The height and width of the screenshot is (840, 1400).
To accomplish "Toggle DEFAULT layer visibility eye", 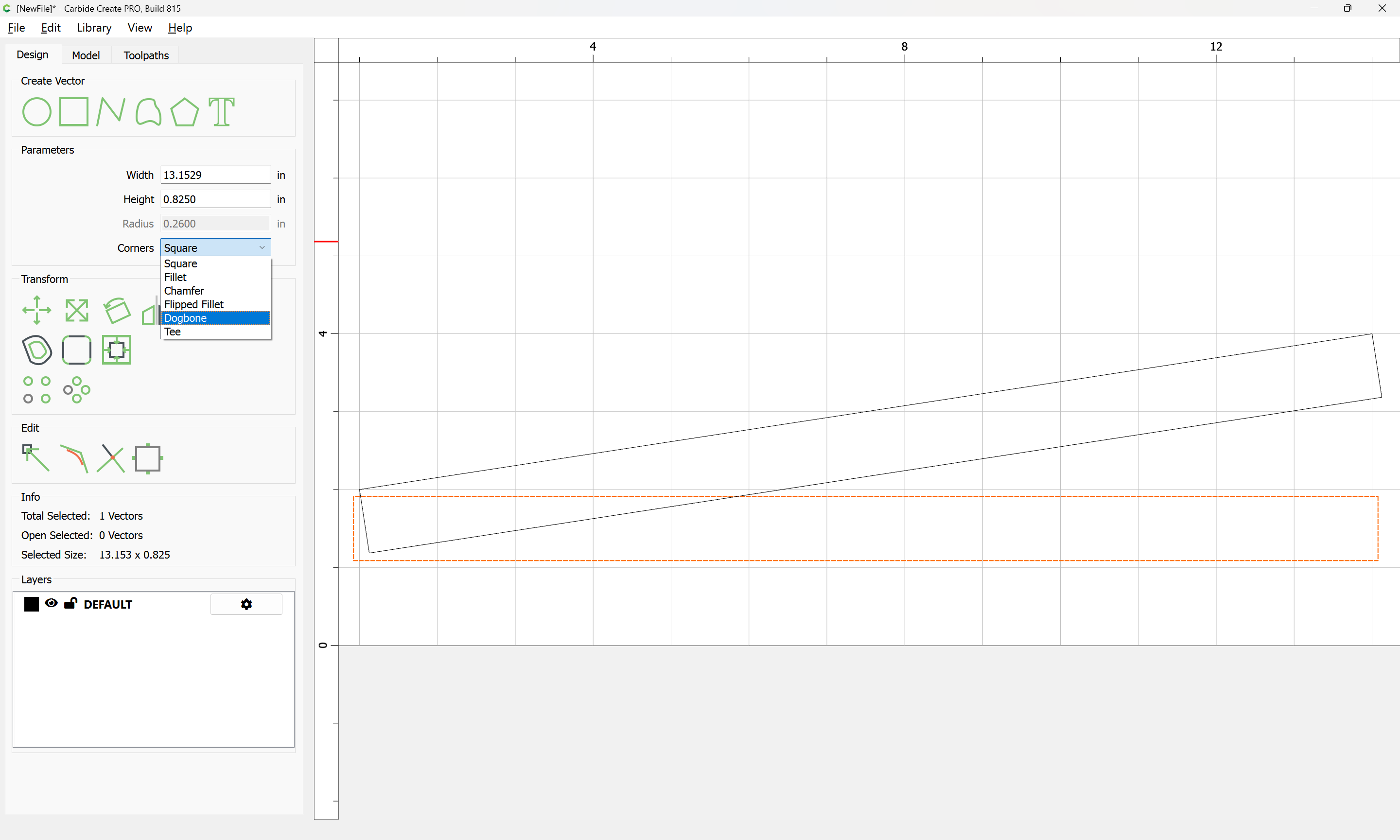I will coord(52,603).
